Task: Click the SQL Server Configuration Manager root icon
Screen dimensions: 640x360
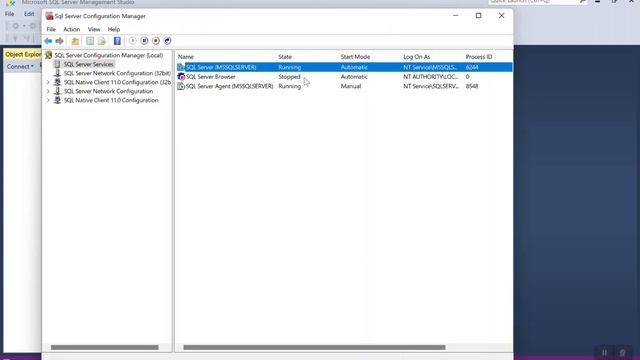Action: pyautogui.click(x=49, y=55)
